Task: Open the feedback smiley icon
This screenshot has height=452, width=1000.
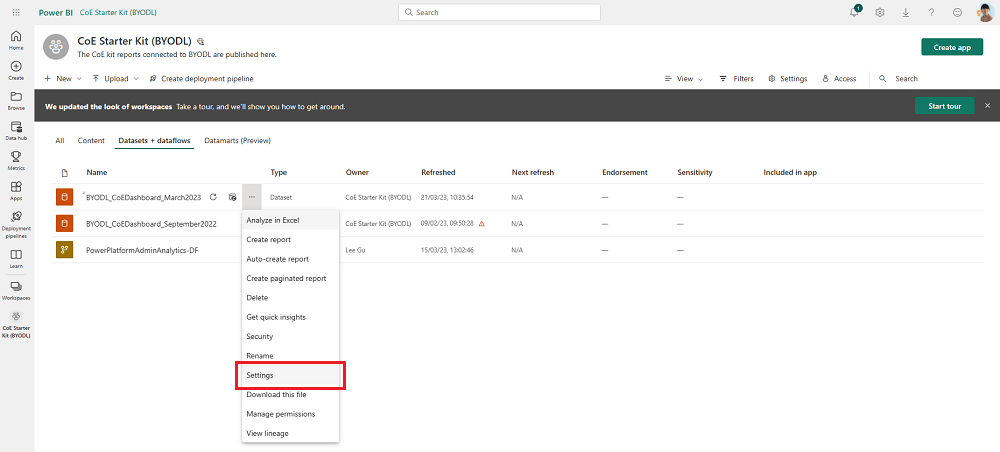Action: click(x=957, y=12)
